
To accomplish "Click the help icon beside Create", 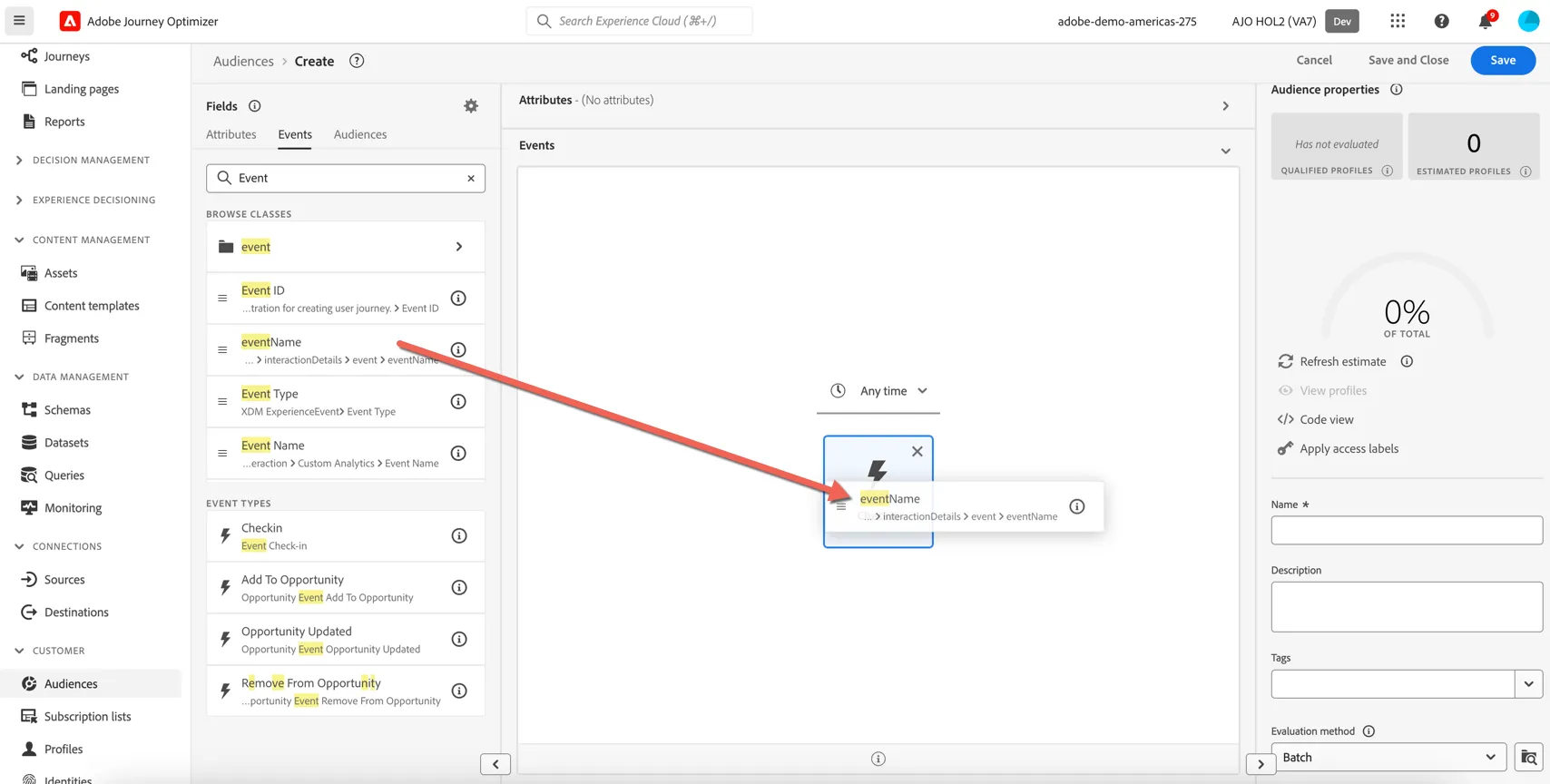I will coord(357,61).
